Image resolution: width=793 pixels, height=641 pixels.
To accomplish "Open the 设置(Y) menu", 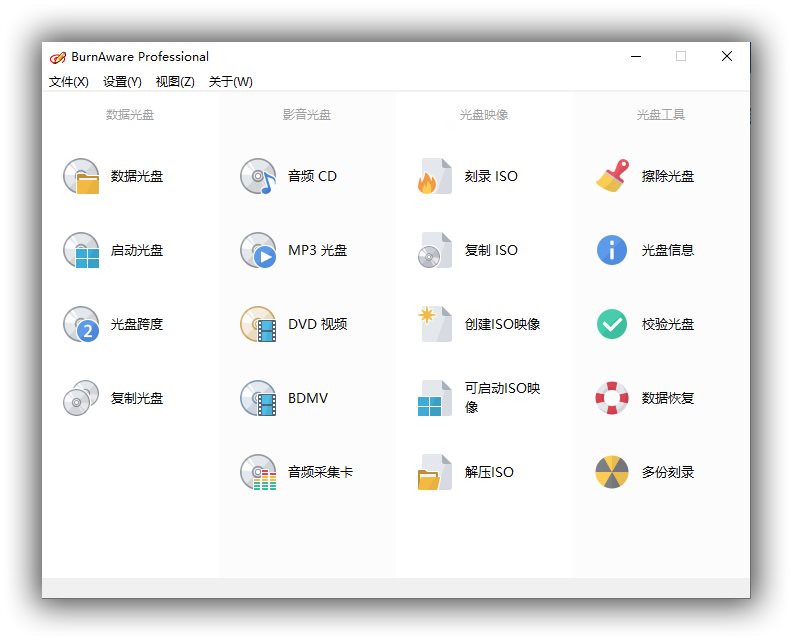I will [x=122, y=82].
